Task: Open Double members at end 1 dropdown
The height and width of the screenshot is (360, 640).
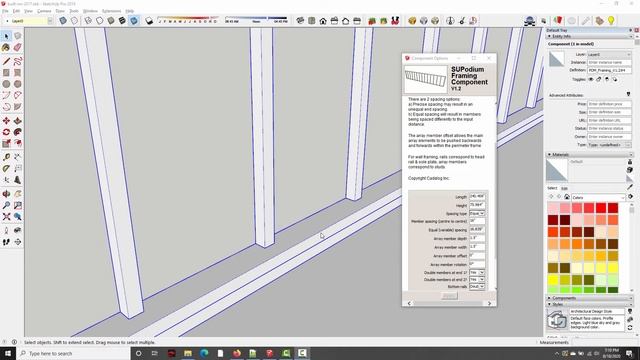Action: coord(477,272)
